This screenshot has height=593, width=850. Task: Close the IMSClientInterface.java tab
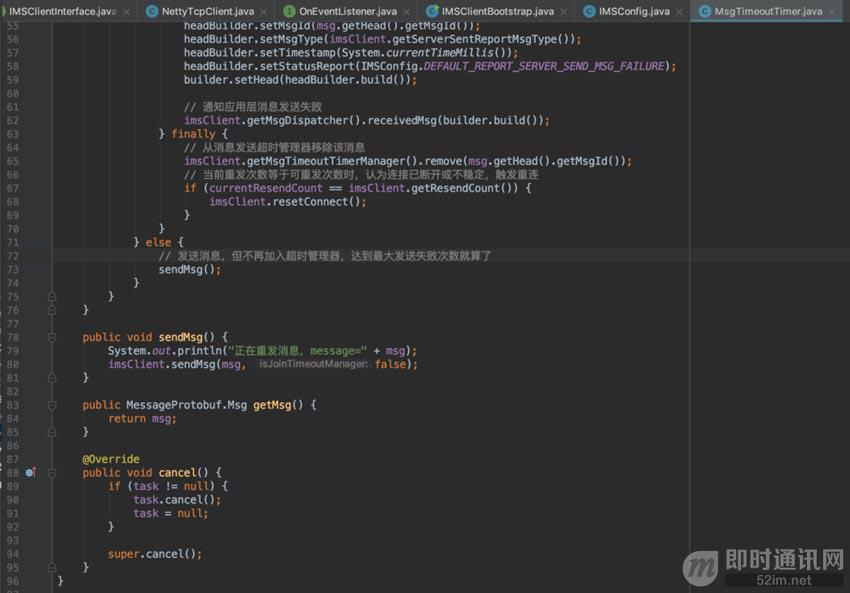tap(126, 11)
